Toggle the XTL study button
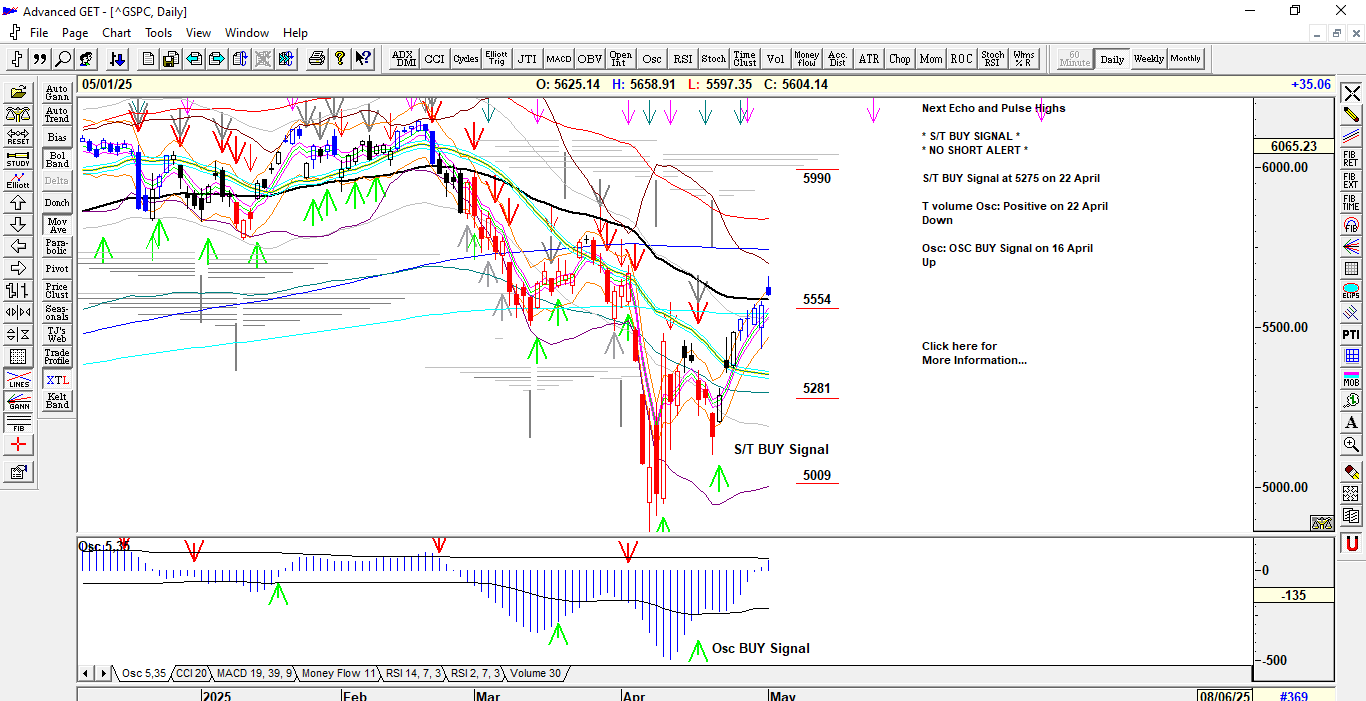The width and height of the screenshot is (1366, 701). tap(57, 380)
